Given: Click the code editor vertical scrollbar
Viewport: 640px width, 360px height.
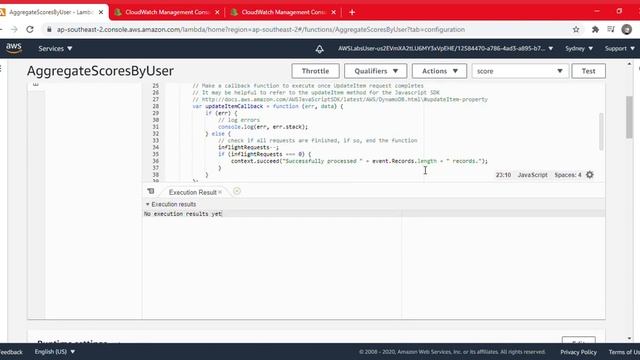Looking at the screenshot, I should (x=601, y=131).
